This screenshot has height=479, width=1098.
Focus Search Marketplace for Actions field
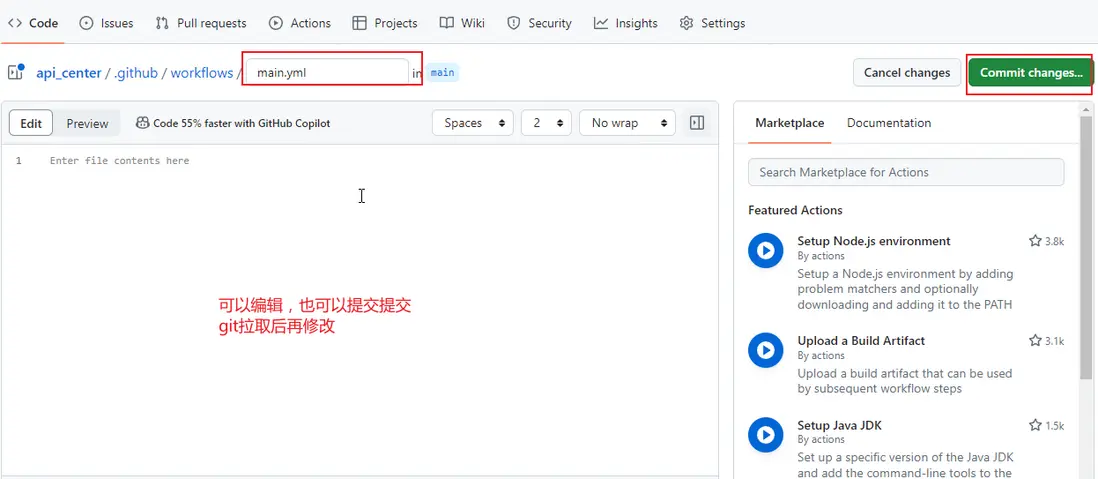(x=906, y=172)
